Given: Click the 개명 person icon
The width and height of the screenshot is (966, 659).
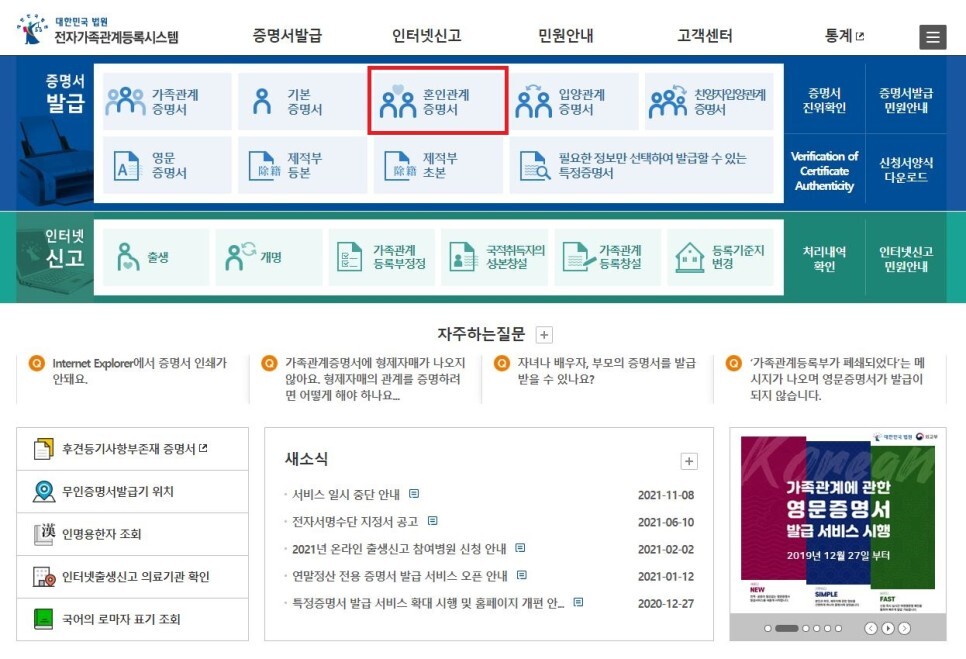Looking at the screenshot, I should click(x=240, y=256).
